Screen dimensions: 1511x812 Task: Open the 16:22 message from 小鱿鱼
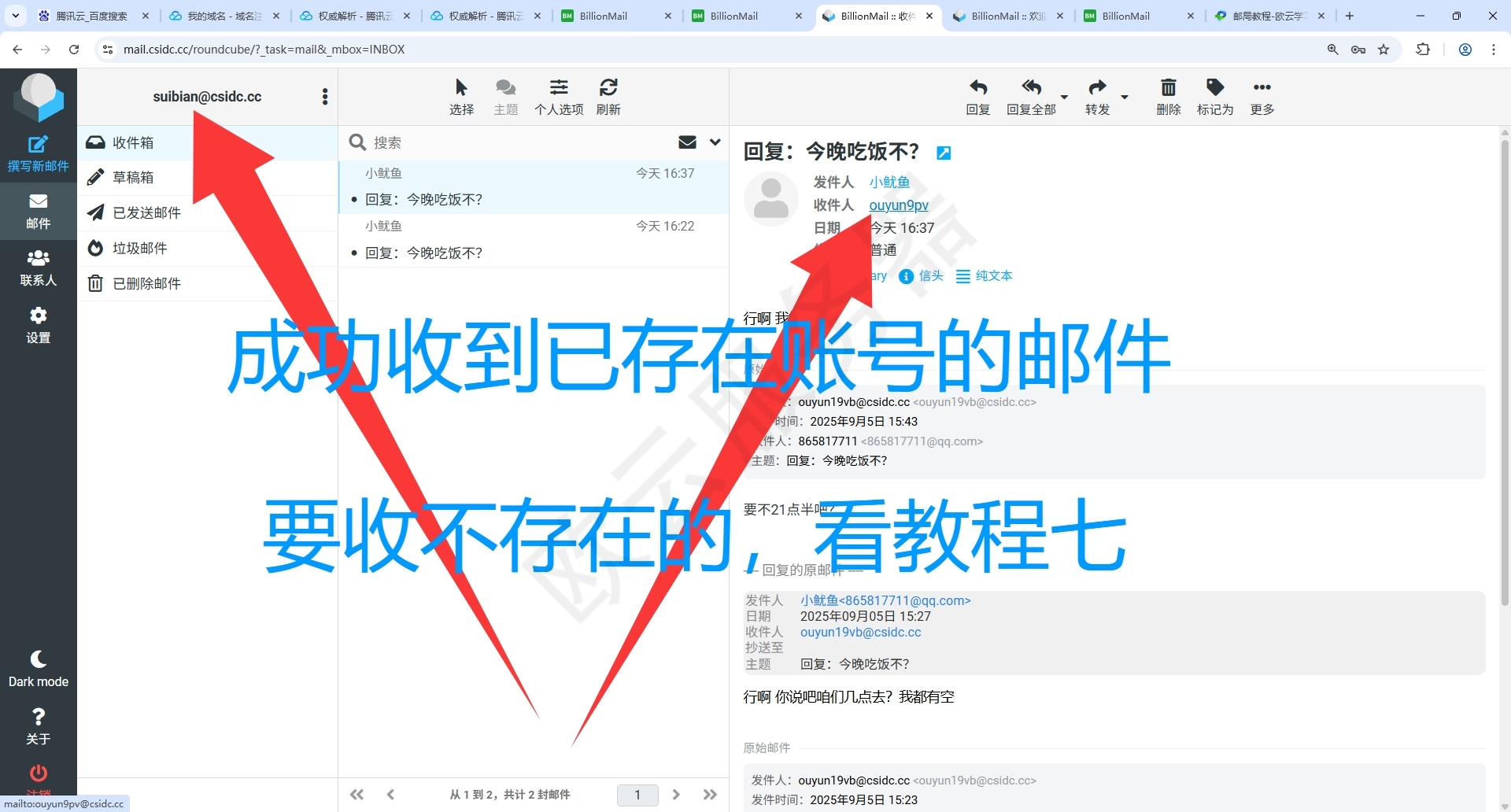click(x=534, y=241)
